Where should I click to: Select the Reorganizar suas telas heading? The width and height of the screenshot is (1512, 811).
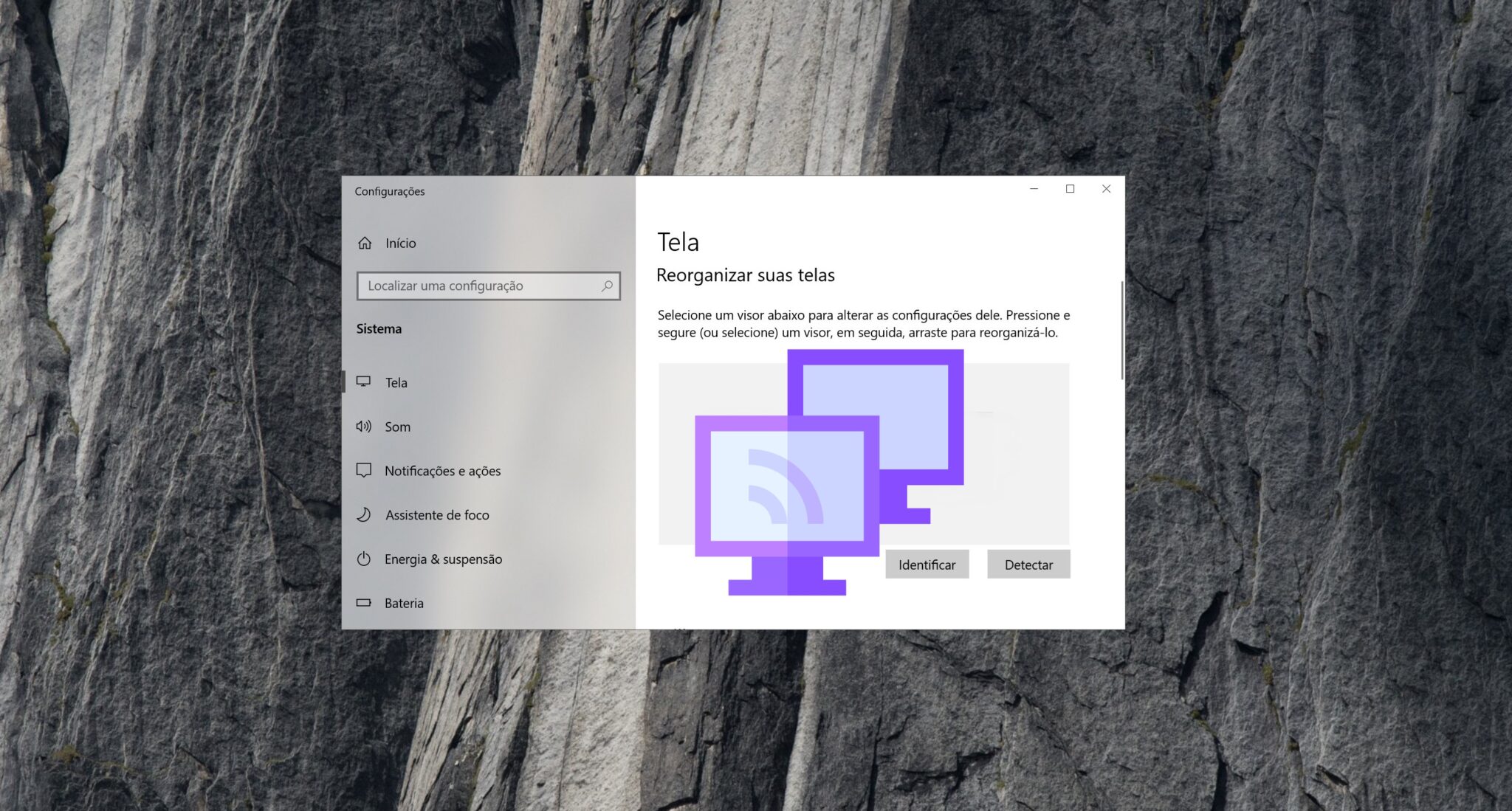pos(746,275)
